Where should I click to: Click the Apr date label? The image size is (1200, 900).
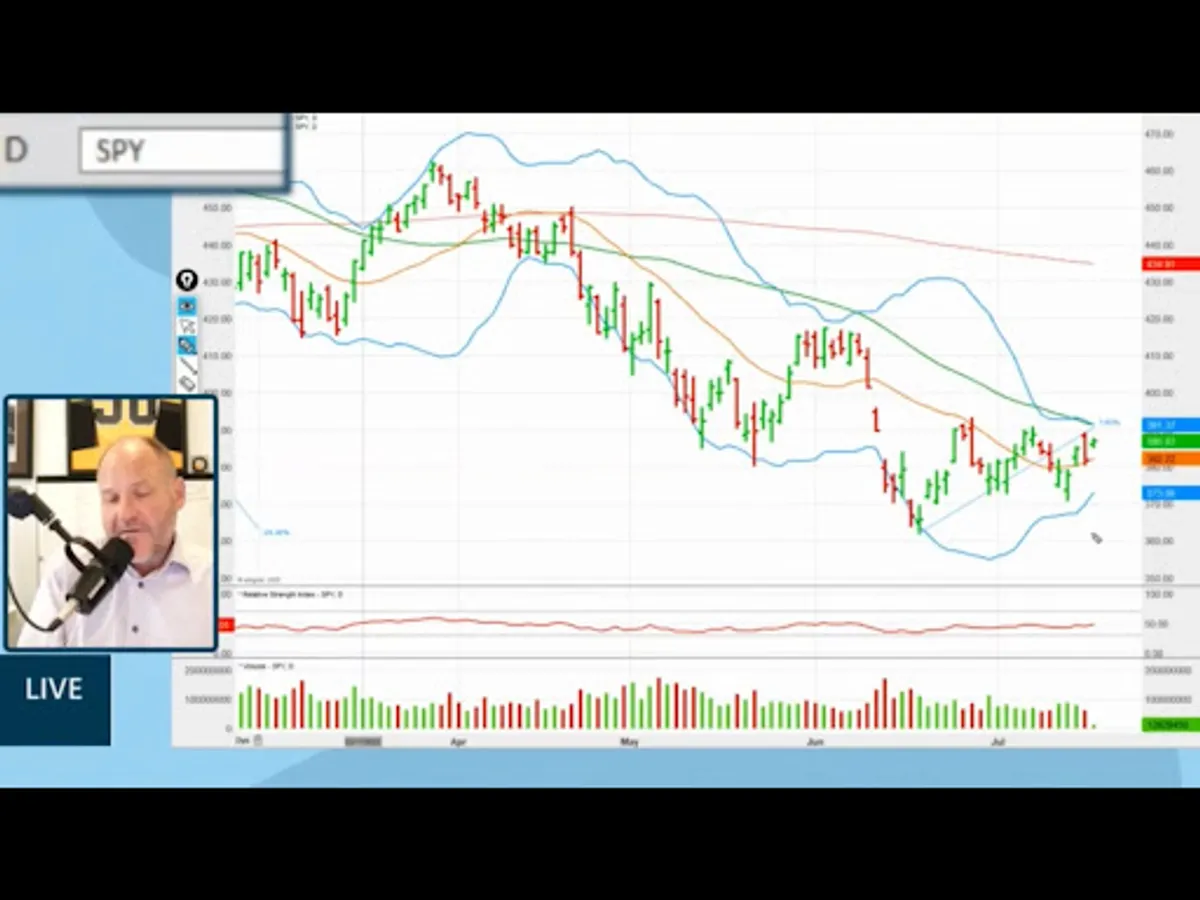459,742
